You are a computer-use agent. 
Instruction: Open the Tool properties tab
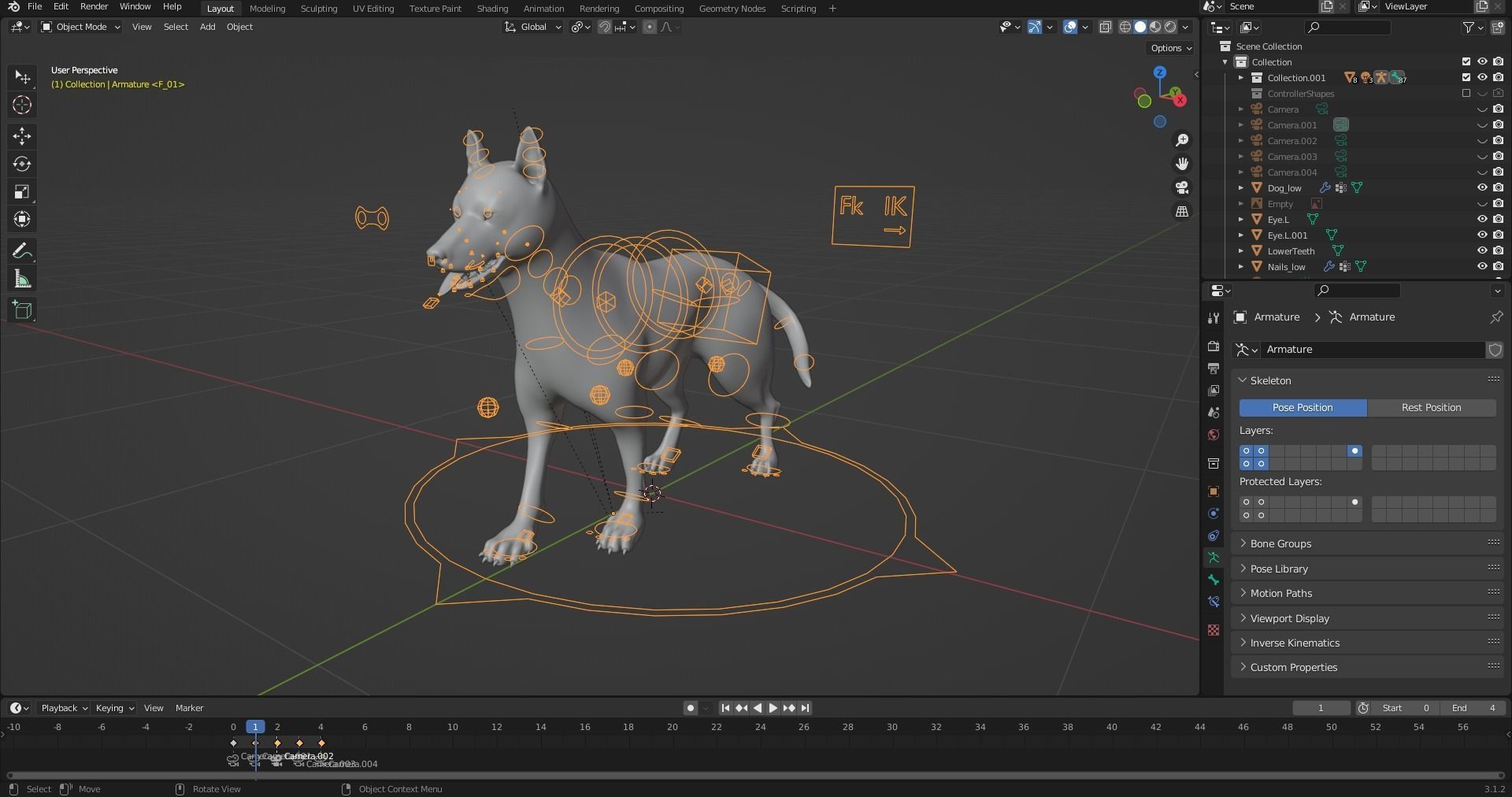(x=1214, y=317)
